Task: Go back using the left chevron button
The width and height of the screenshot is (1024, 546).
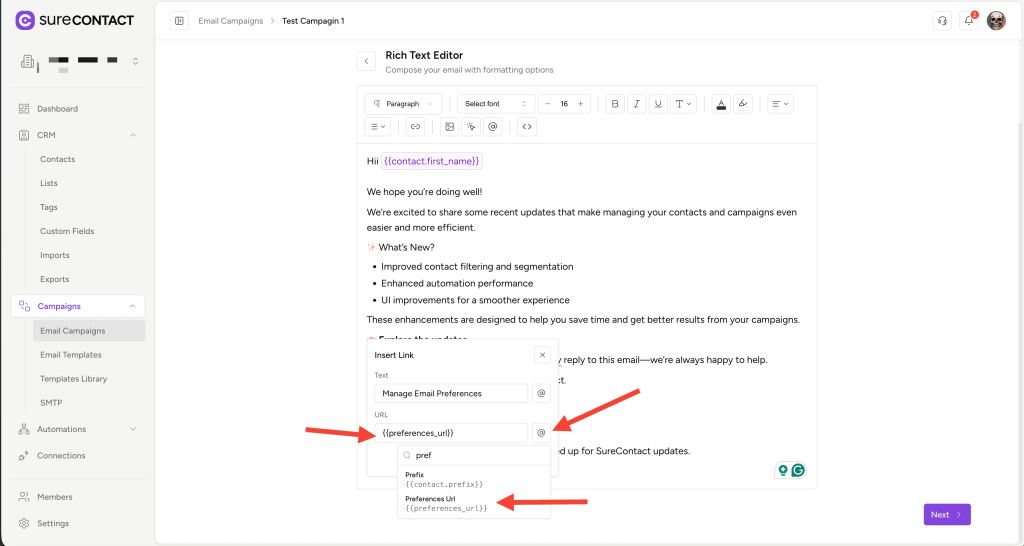Action: coord(366,62)
